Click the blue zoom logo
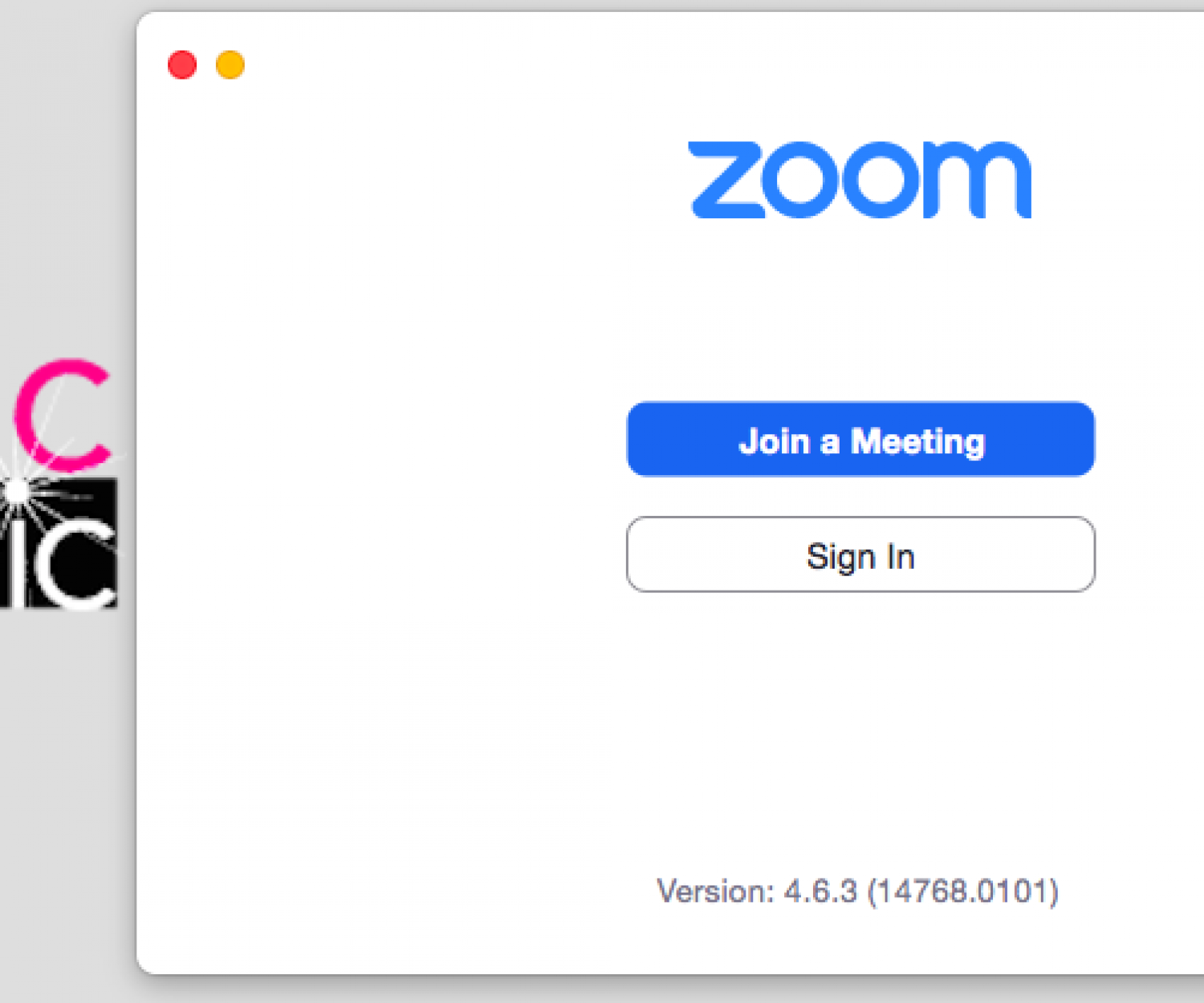Screen dimensions: 1204x1003 click(x=860, y=179)
